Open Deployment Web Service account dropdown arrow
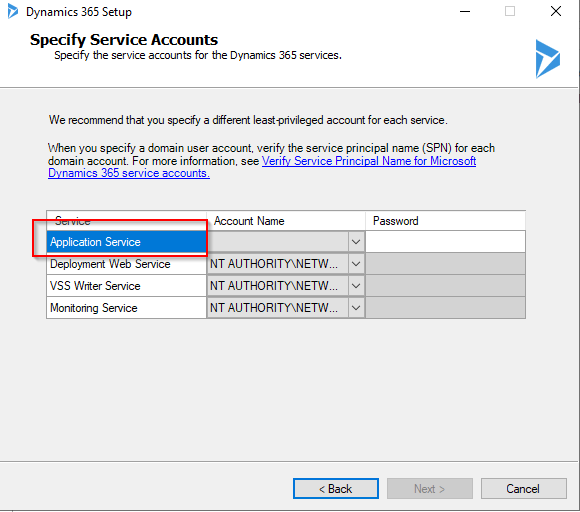The height and width of the screenshot is (512, 580). pos(356,264)
